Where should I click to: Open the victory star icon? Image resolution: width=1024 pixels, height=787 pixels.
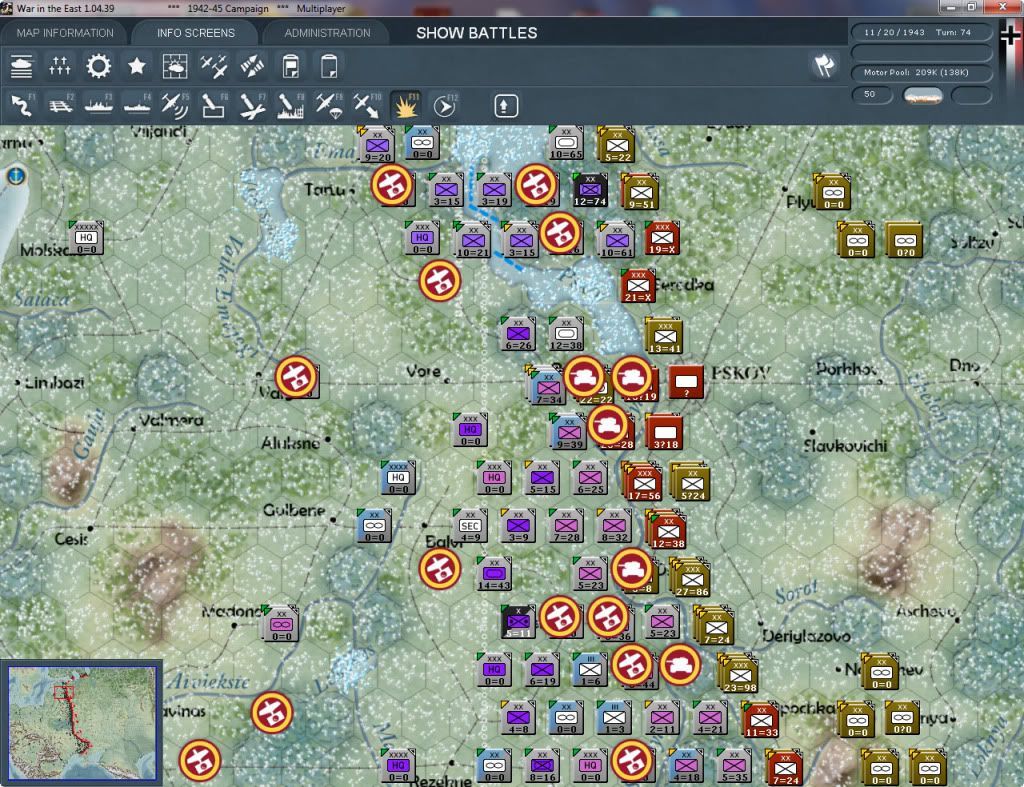136,66
